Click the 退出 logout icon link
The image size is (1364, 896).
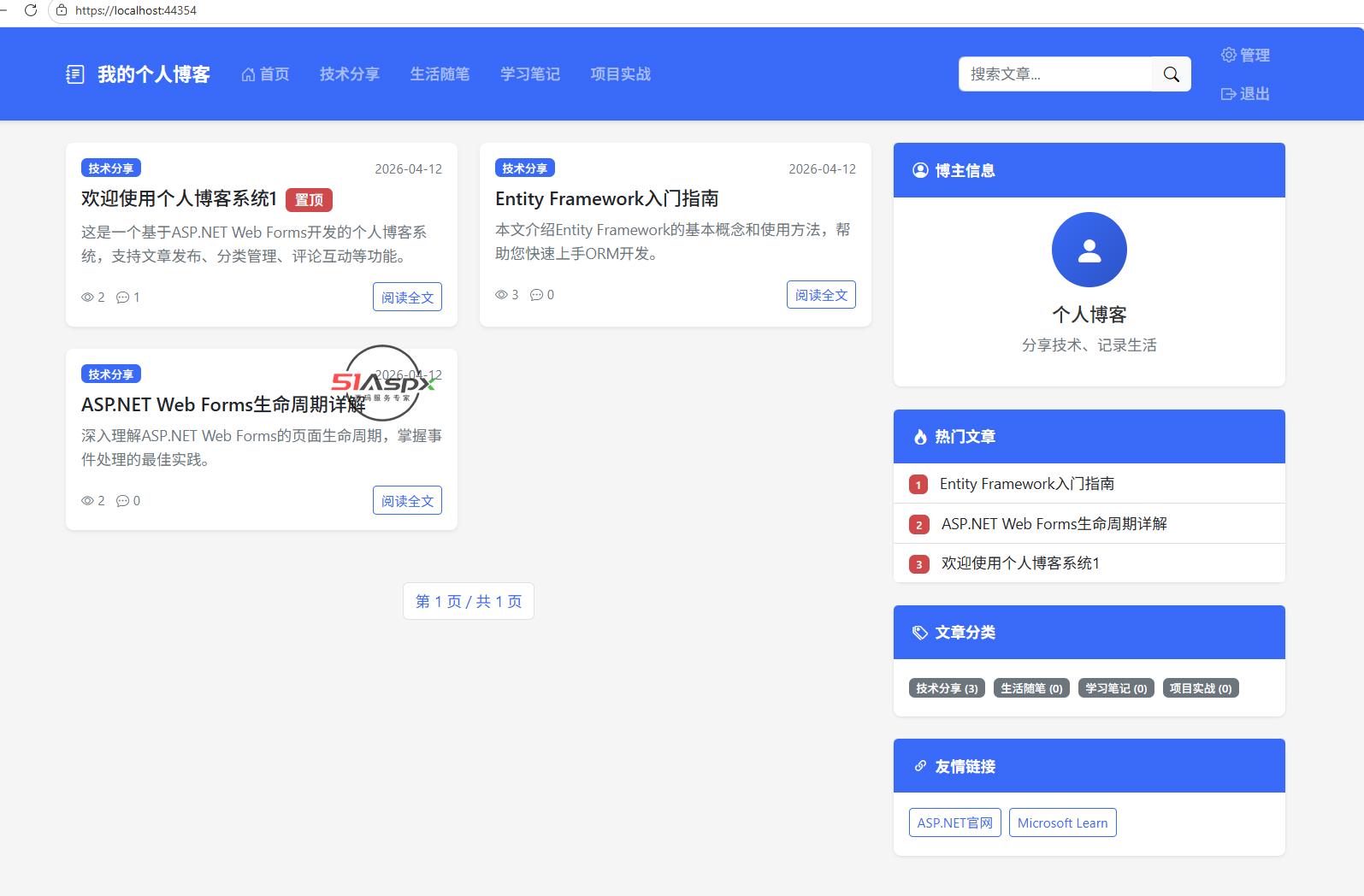(x=1245, y=94)
